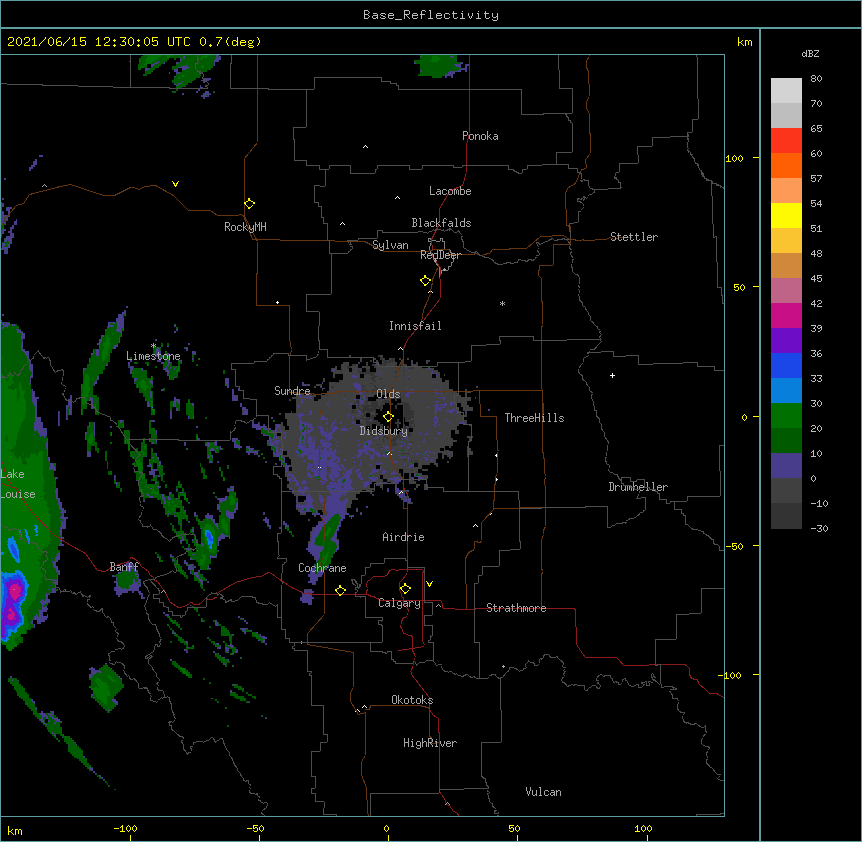Pick the bright green 30-20 dBZ legend swatch

click(786, 416)
